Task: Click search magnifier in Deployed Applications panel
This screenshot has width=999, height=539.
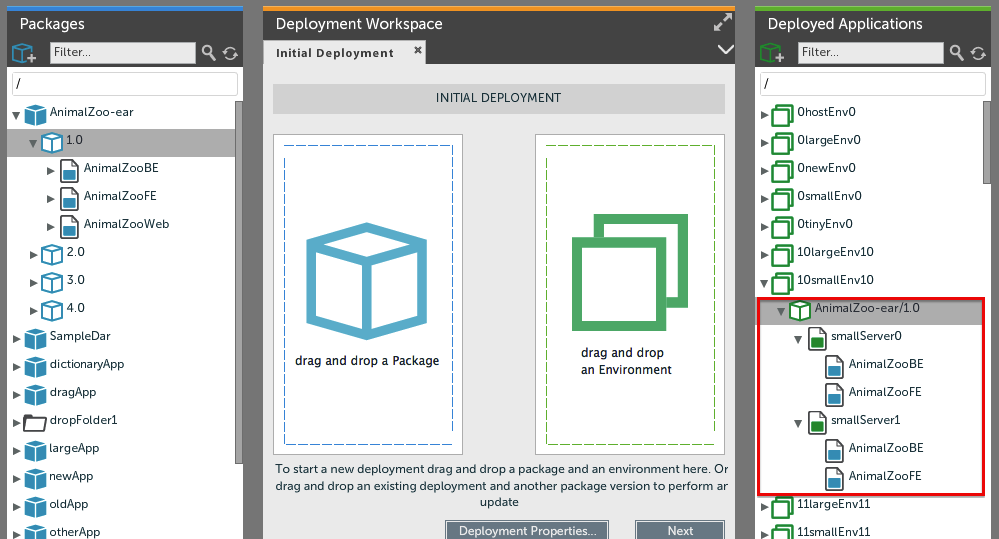Action: pos(957,53)
